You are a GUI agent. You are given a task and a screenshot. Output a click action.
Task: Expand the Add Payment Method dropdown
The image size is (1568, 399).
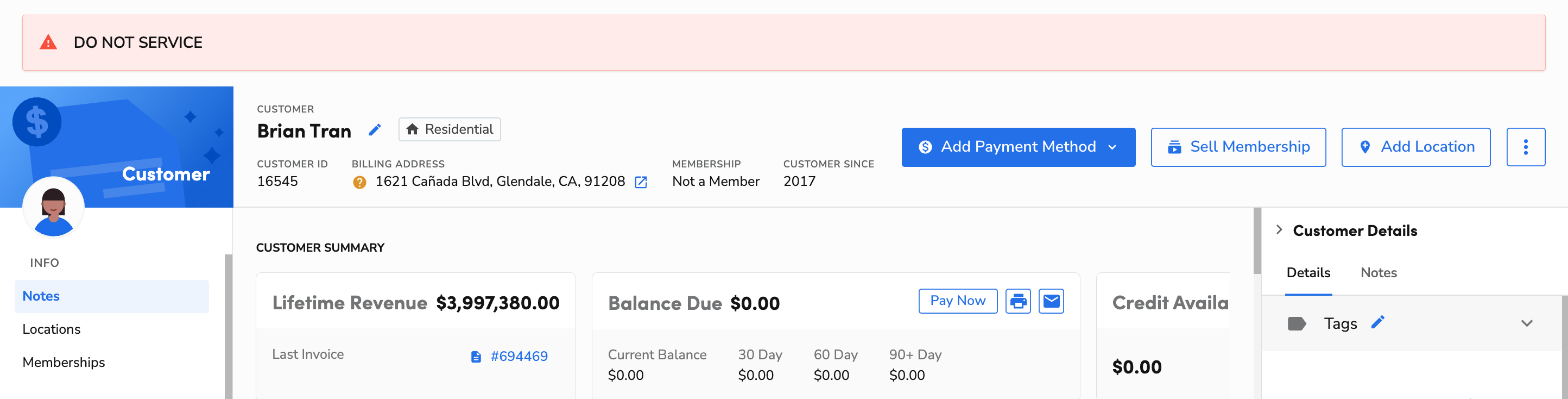tap(1112, 147)
